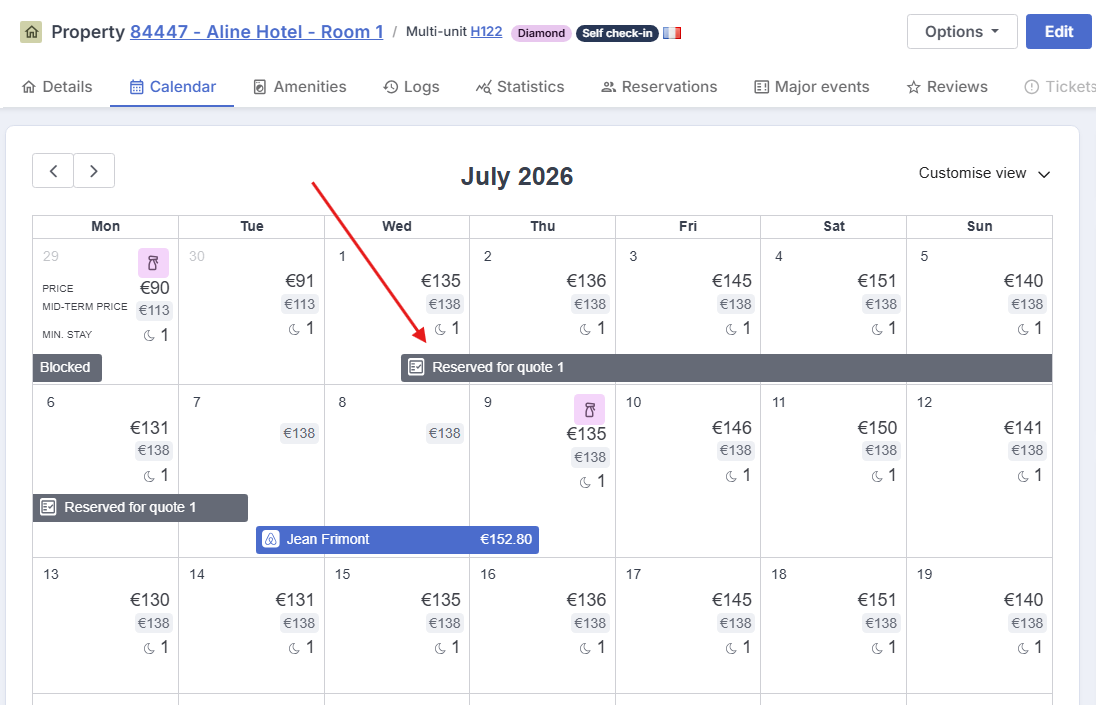The image size is (1096, 705).
Task: Click the €136 price on July 16
Action: (586, 599)
